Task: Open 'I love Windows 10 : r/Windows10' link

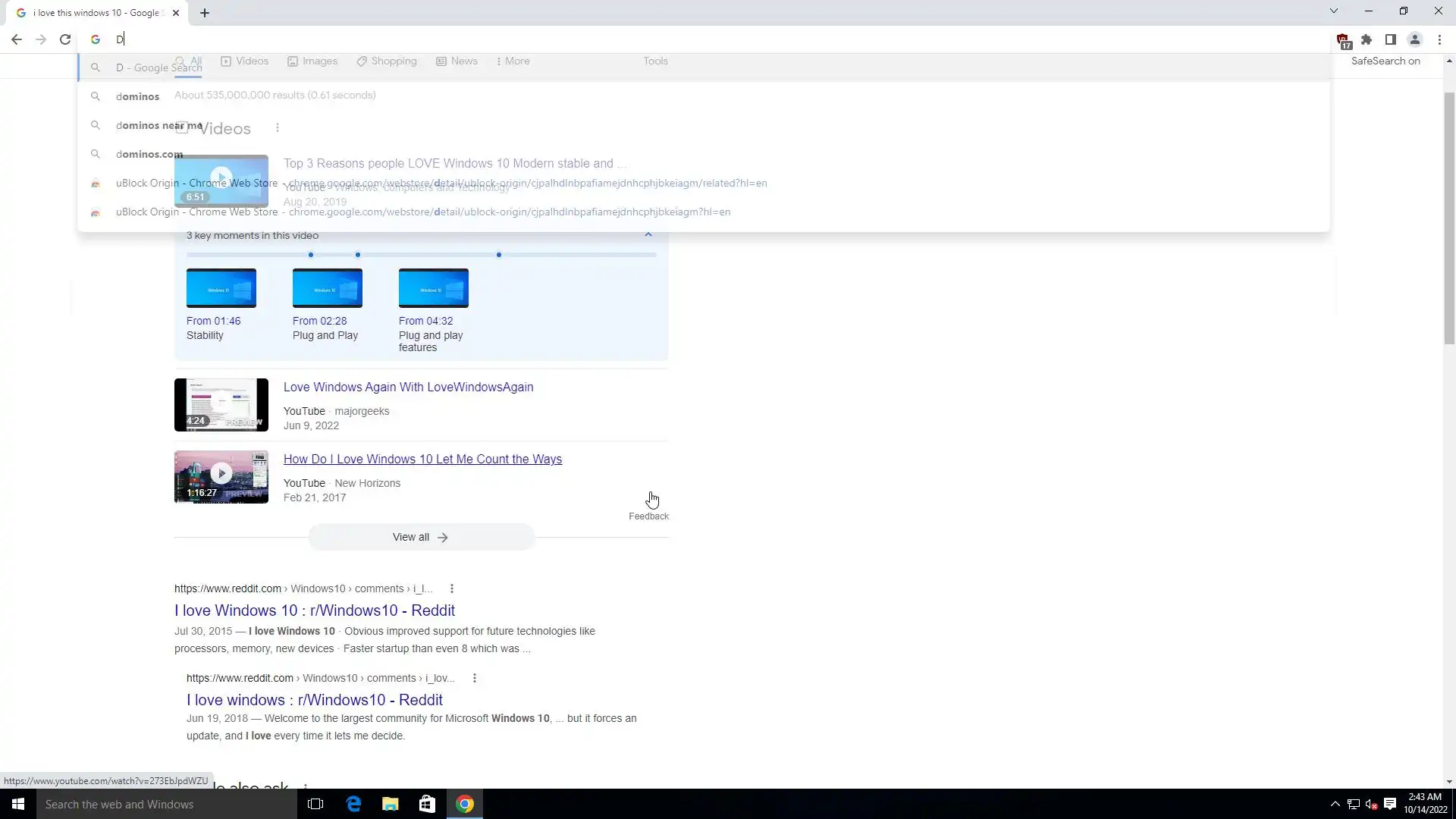Action: tap(314, 610)
